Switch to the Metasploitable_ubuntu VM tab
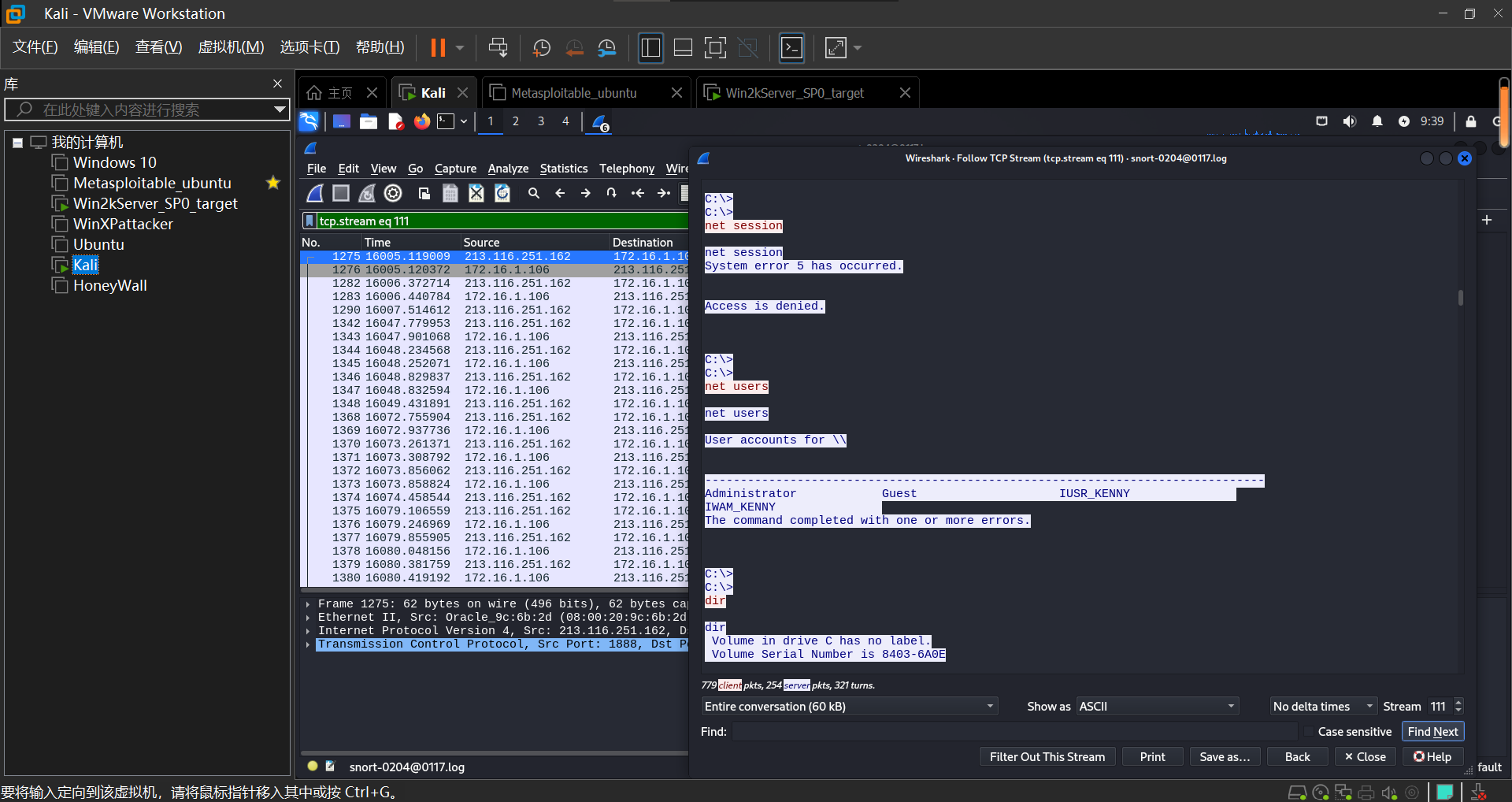This screenshot has height=802, width=1512. point(574,93)
